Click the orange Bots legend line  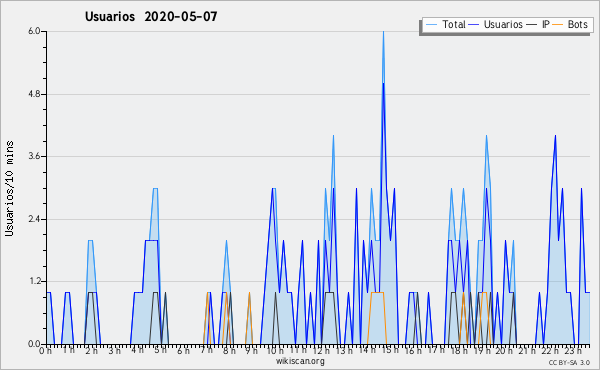coord(558,25)
